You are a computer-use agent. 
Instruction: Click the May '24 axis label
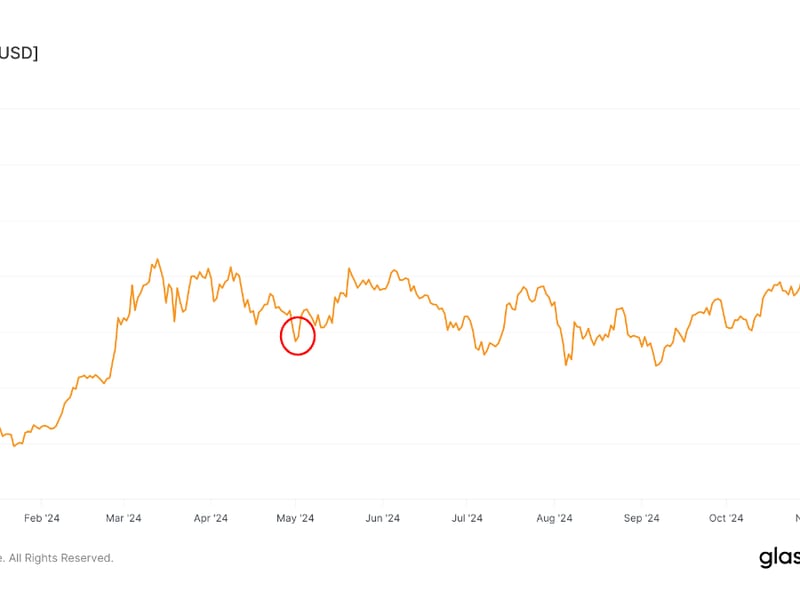pos(295,518)
